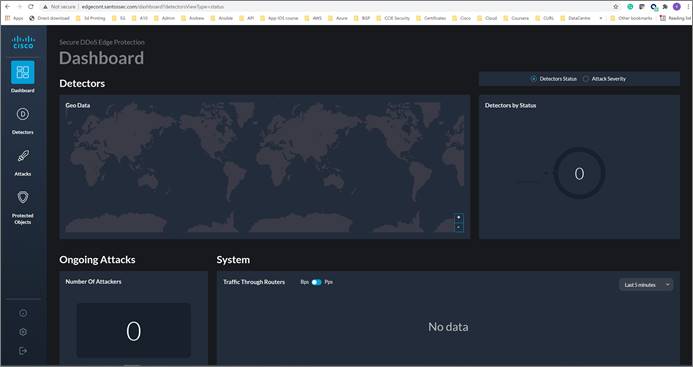Open the Protected Objects shield icon
Viewport: 693px width, 367px height.
(x=23, y=197)
